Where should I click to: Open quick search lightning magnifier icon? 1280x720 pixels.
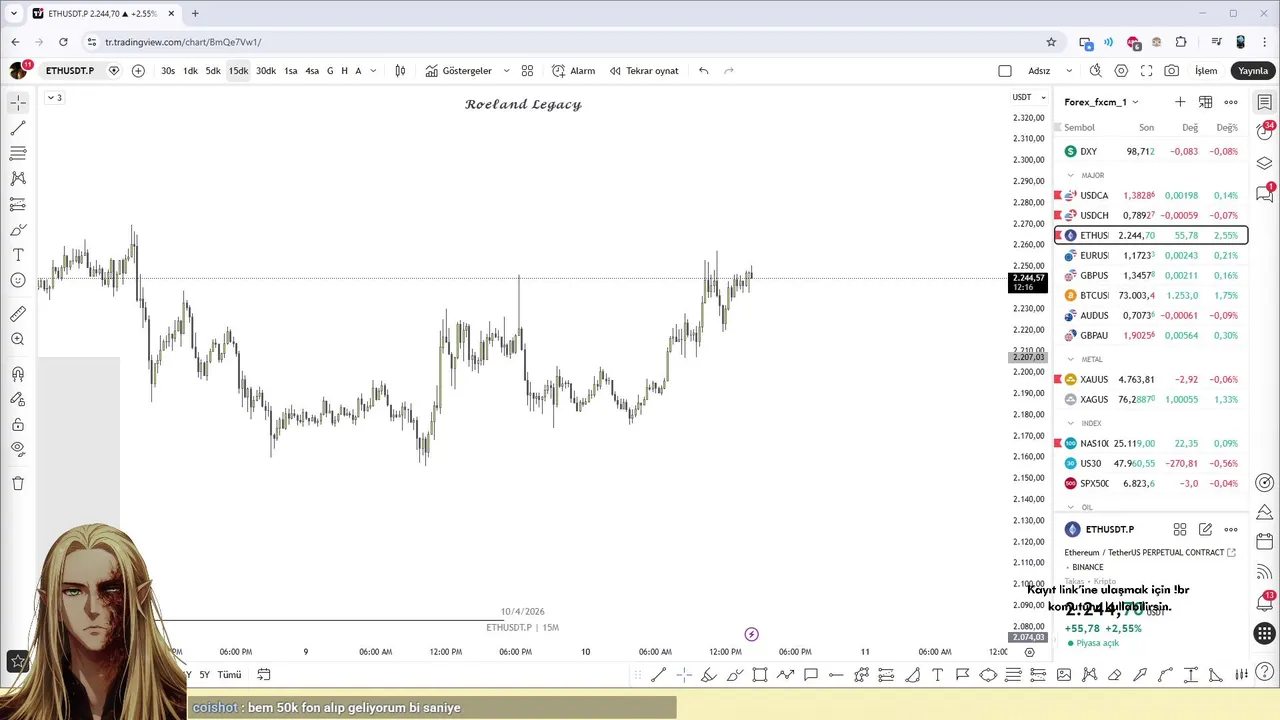[1096, 71]
